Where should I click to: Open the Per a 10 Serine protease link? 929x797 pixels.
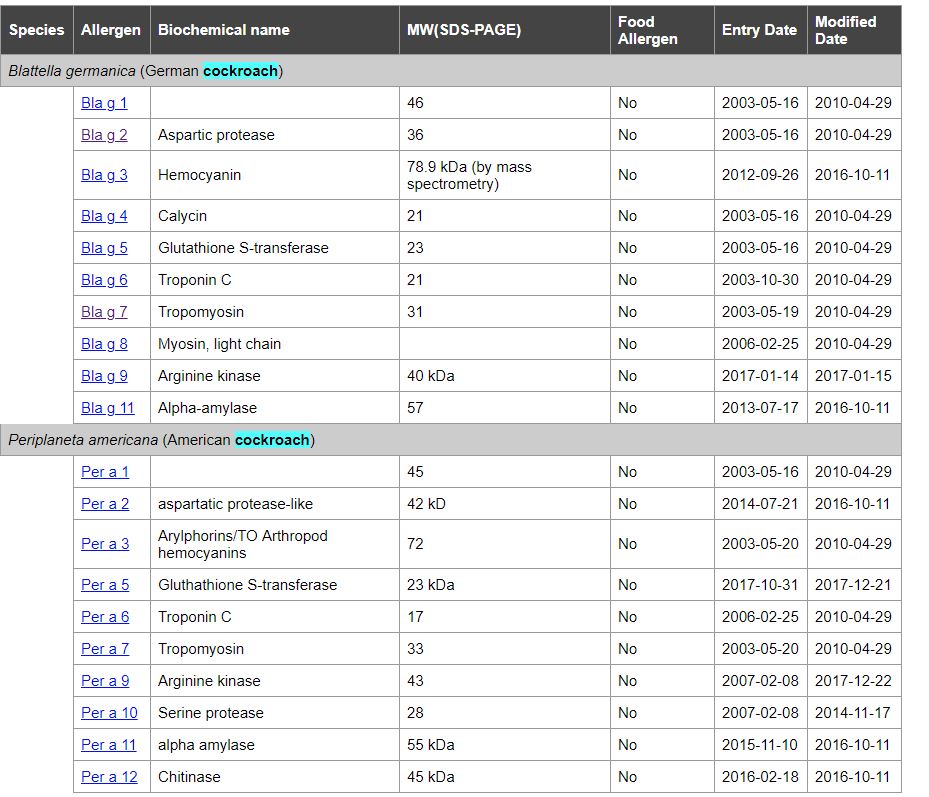click(109, 713)
